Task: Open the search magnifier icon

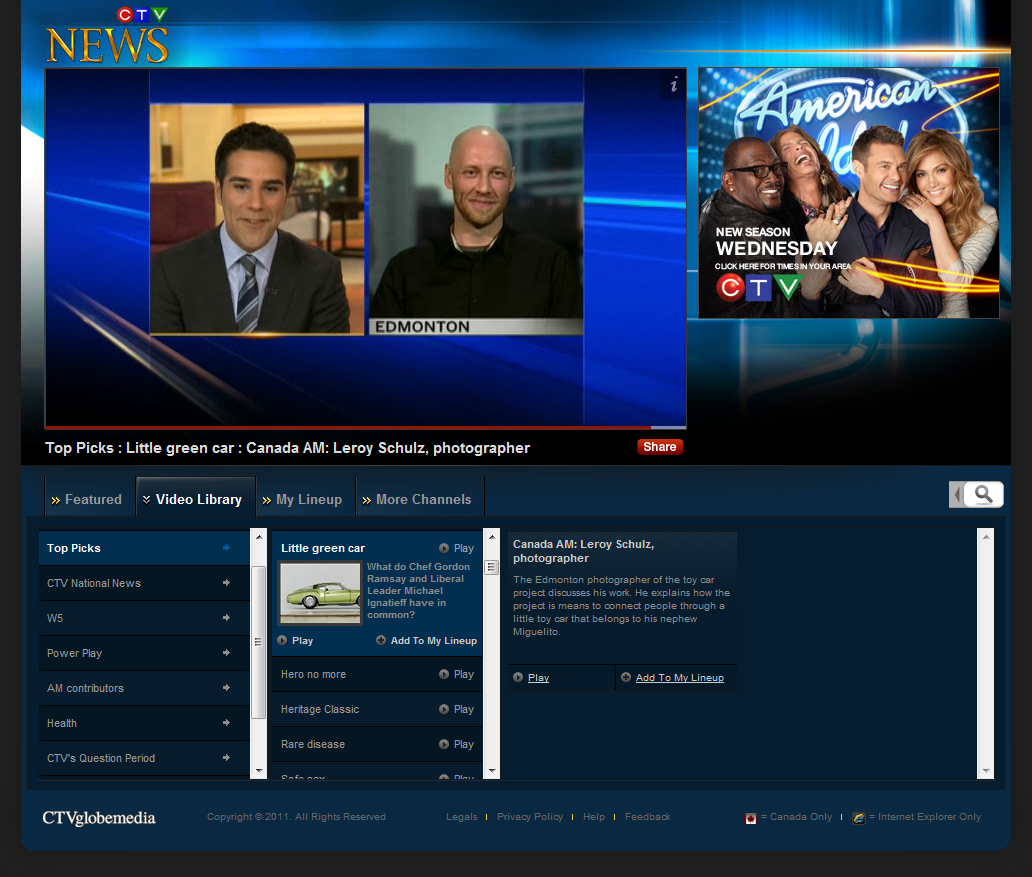Action: click(x=983, y=494)
